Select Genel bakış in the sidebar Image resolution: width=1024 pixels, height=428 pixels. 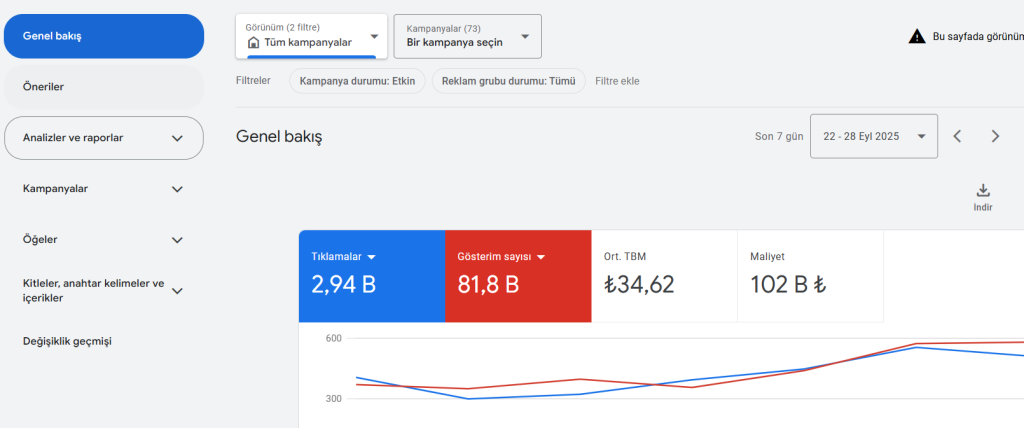pyautogui.click(x=104, y=36)
